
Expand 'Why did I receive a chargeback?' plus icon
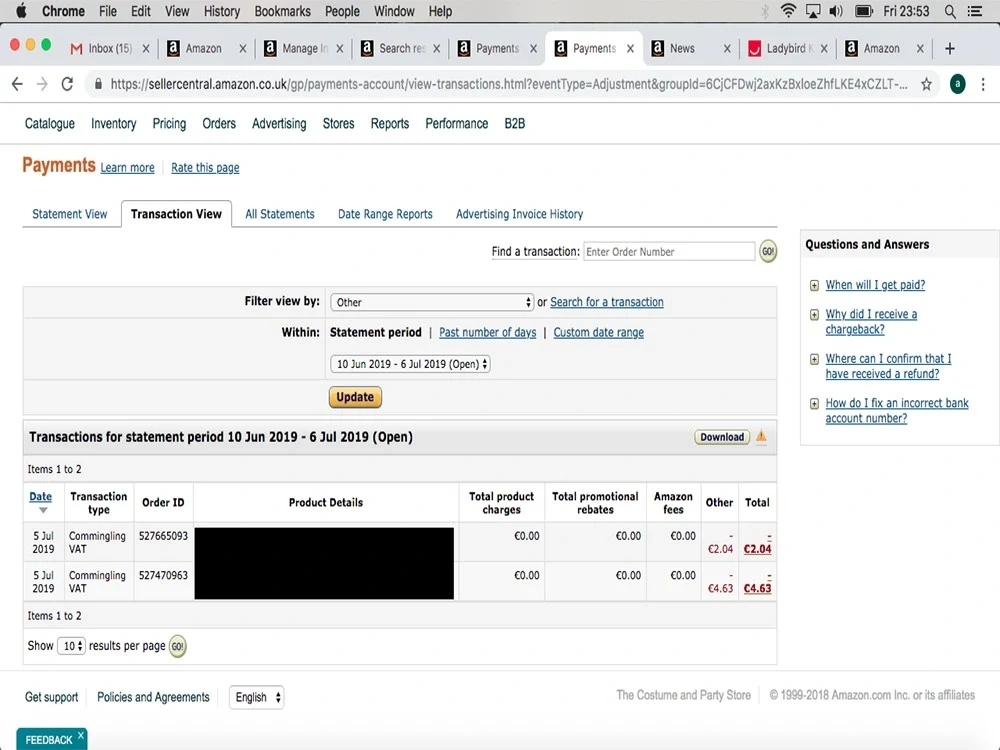click(814, 314)
